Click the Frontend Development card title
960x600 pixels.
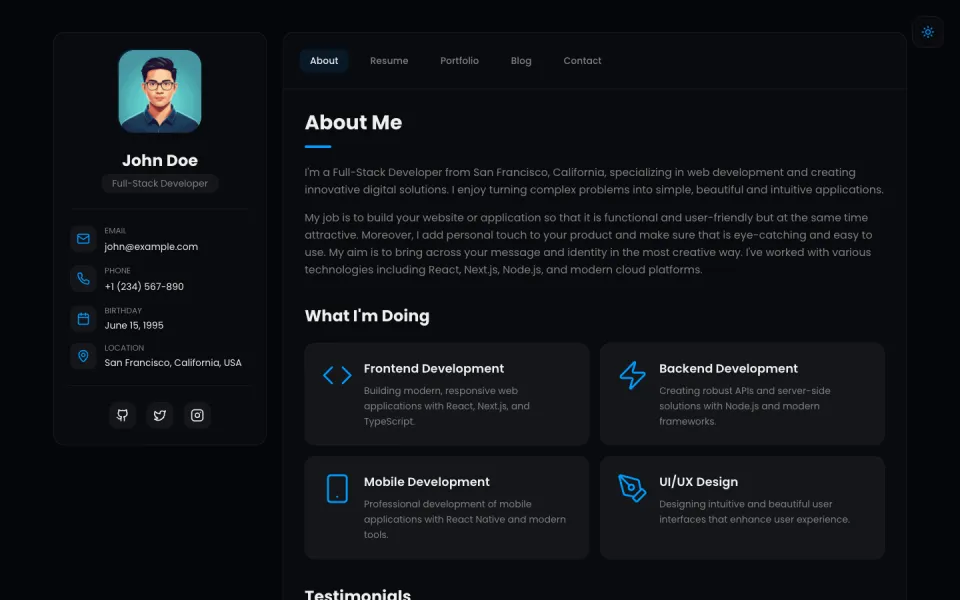coord(434,369)
